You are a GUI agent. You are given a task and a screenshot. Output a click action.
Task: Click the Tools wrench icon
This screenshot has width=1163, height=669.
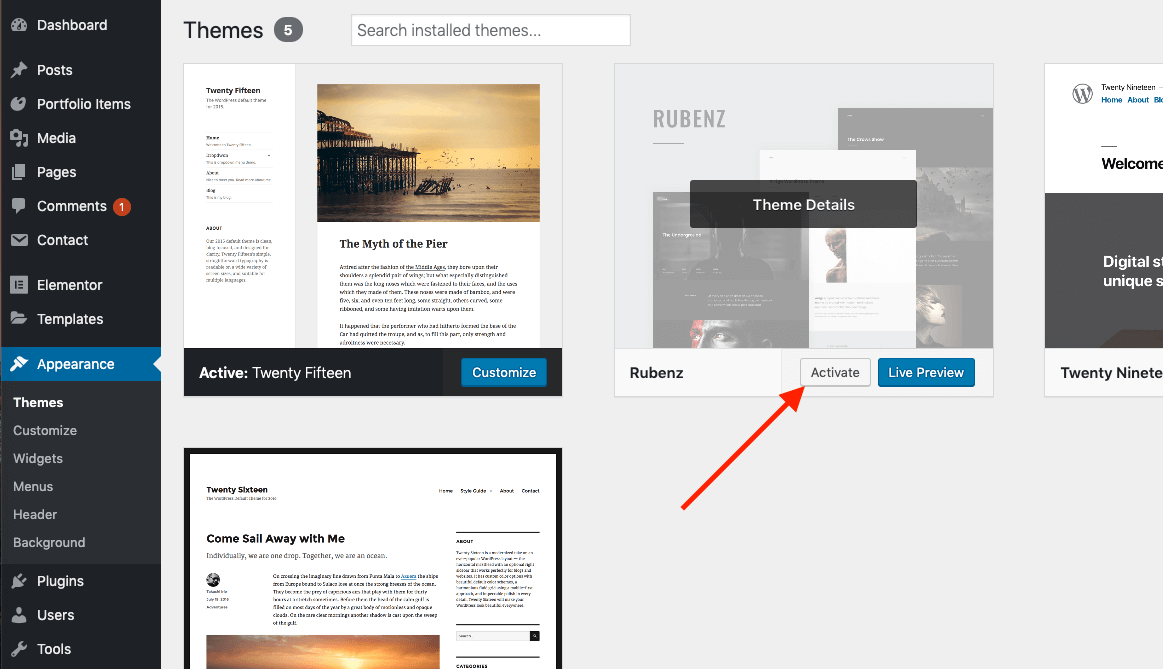tap(19, 649)
